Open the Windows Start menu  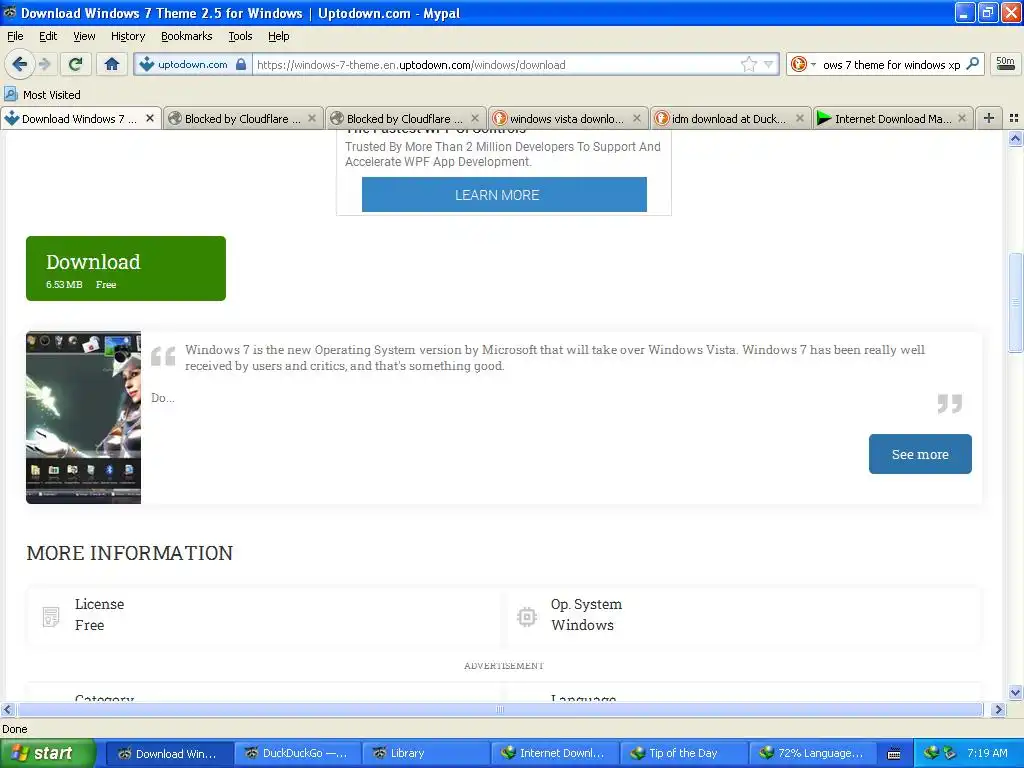click(x=48, y=753)
